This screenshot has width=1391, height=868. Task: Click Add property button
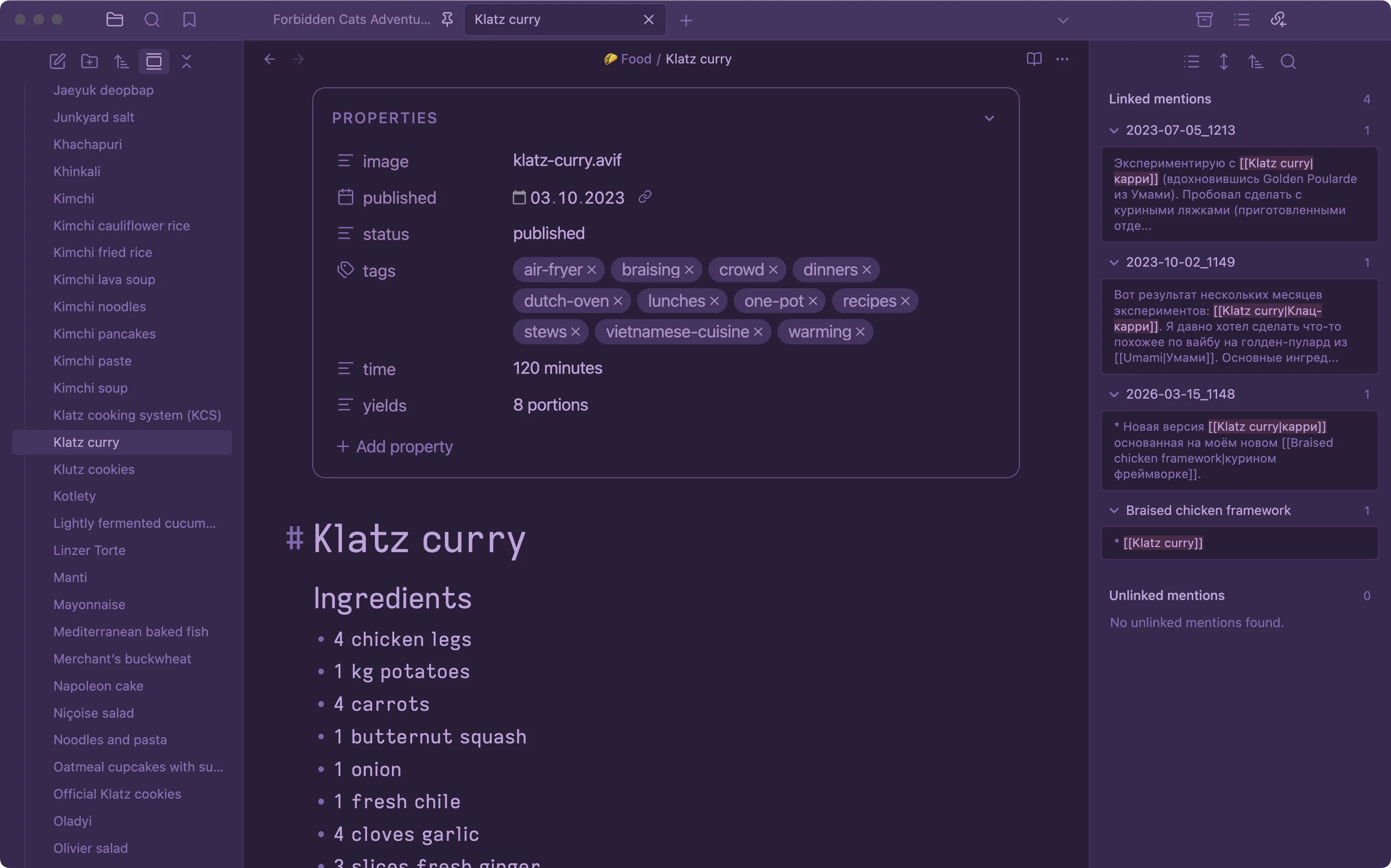(395, 446)
